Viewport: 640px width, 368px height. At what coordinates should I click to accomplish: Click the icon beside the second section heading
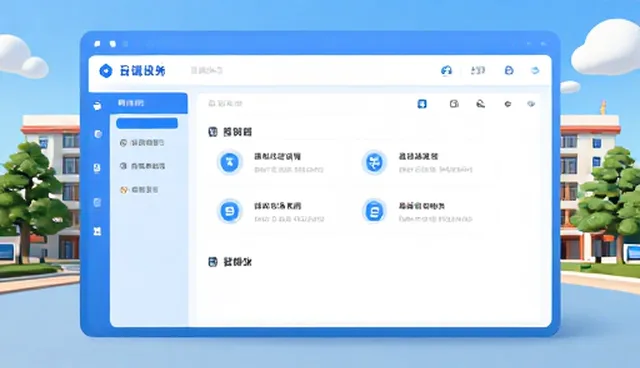213,262
